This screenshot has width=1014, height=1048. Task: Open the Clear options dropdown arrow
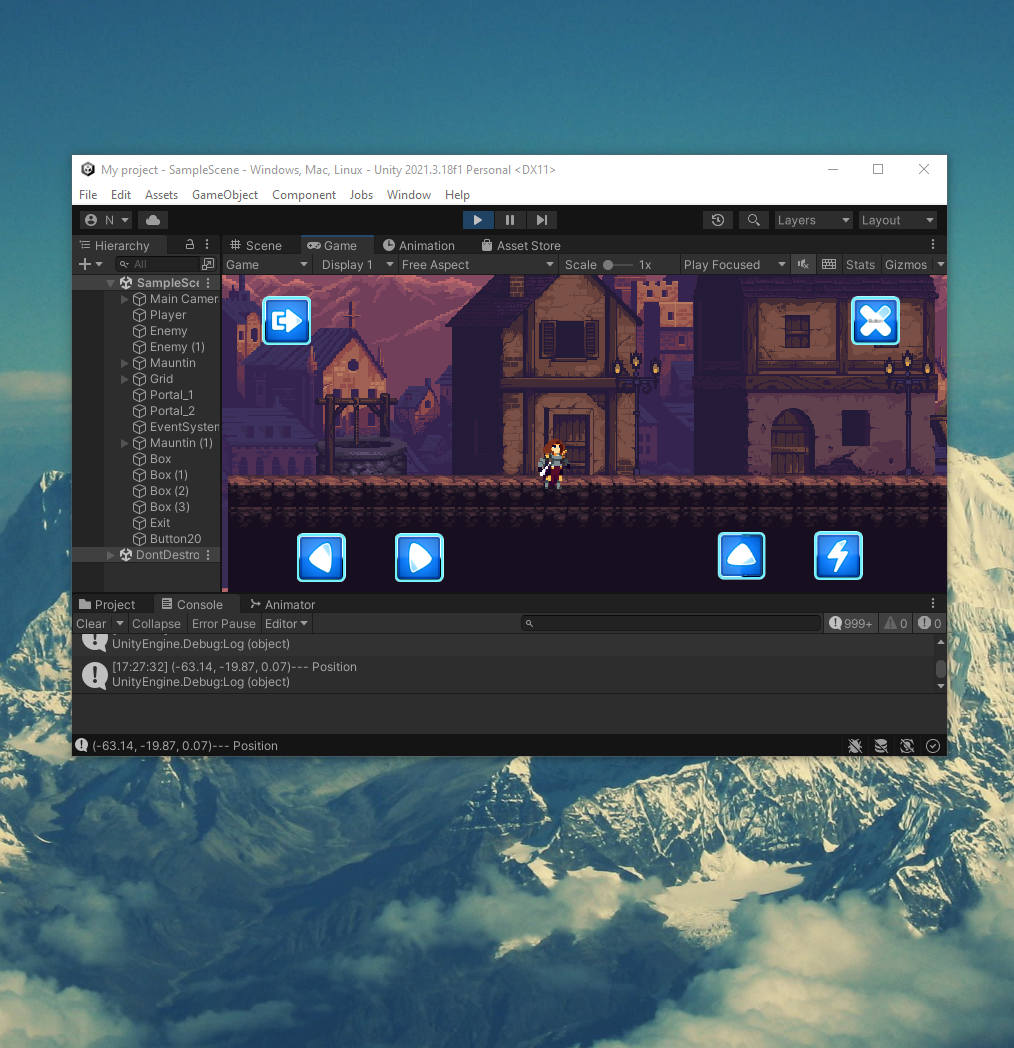point(120,624)
